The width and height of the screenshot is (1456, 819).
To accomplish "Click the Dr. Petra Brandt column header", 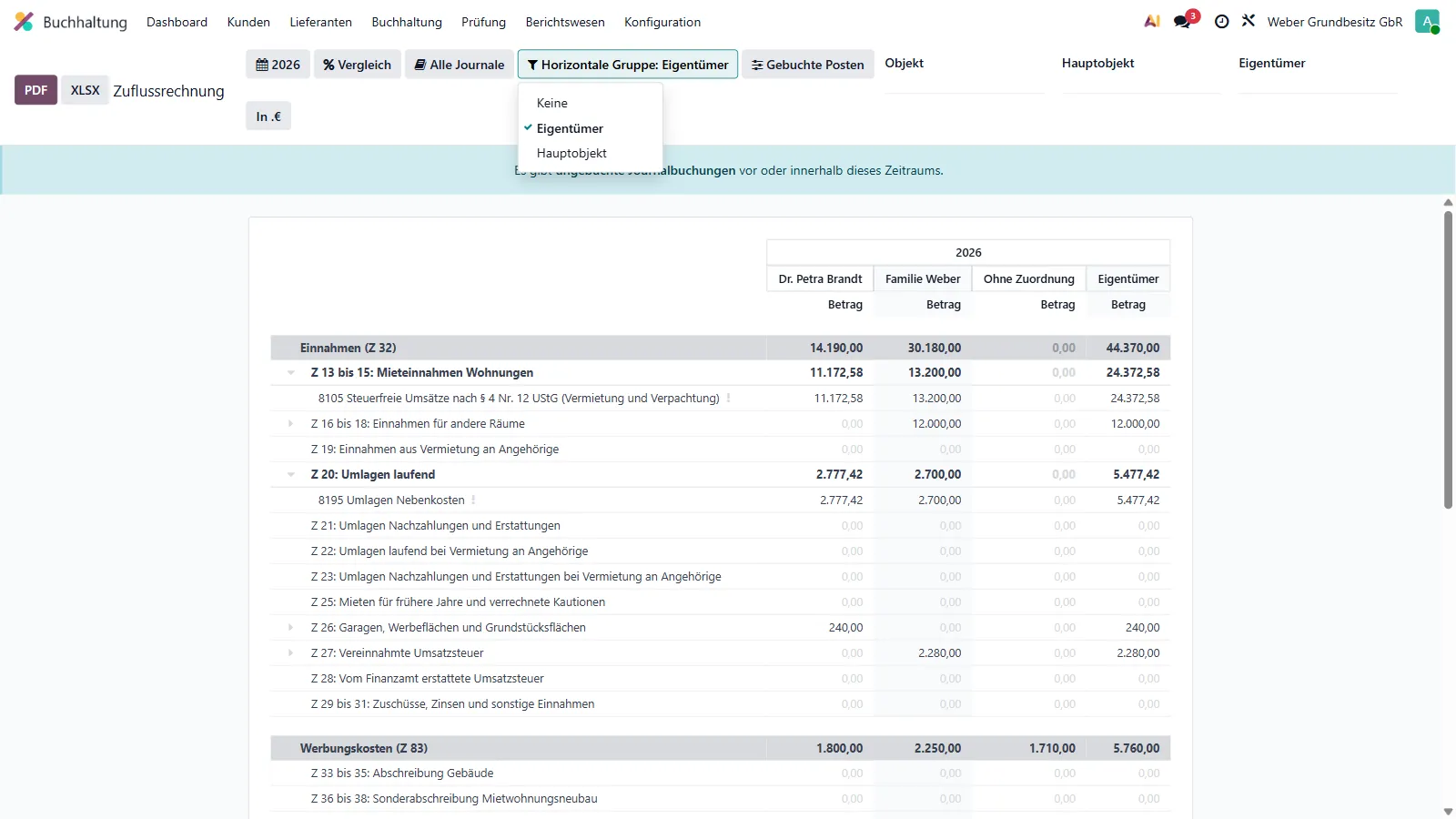I will [x=820, y=278].
